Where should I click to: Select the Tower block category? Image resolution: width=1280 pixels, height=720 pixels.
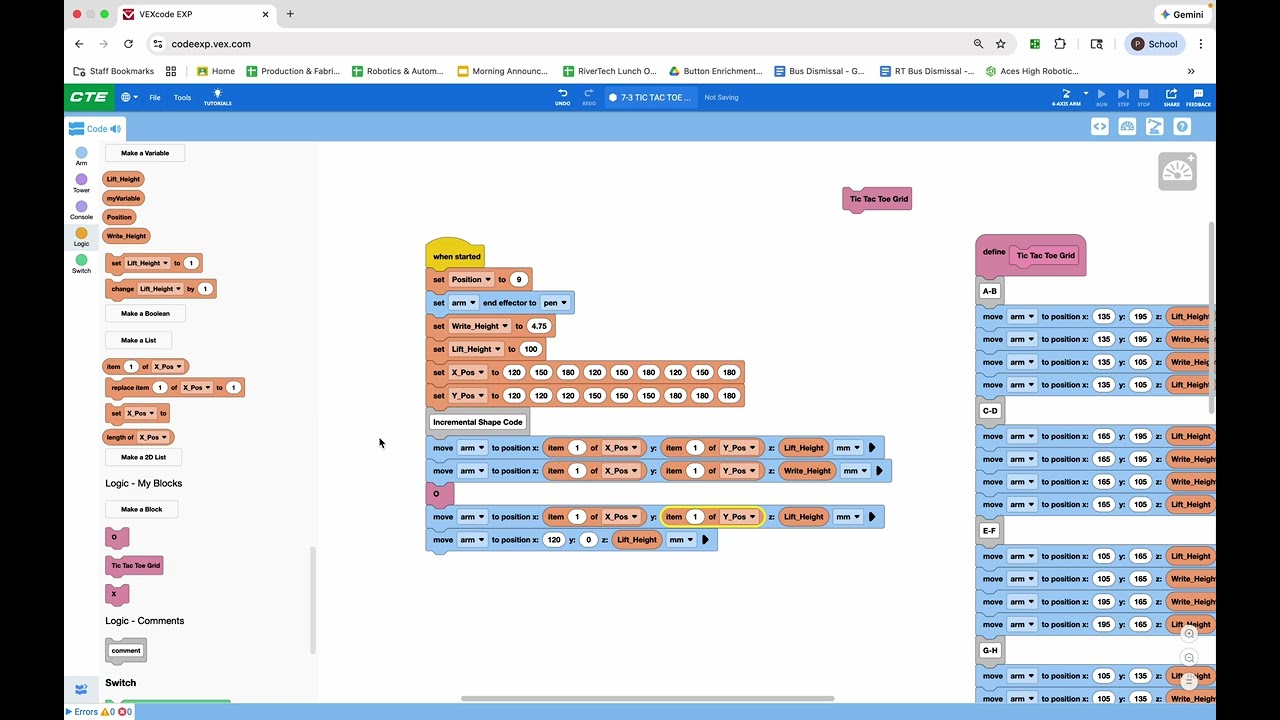(x=81, y=183)
